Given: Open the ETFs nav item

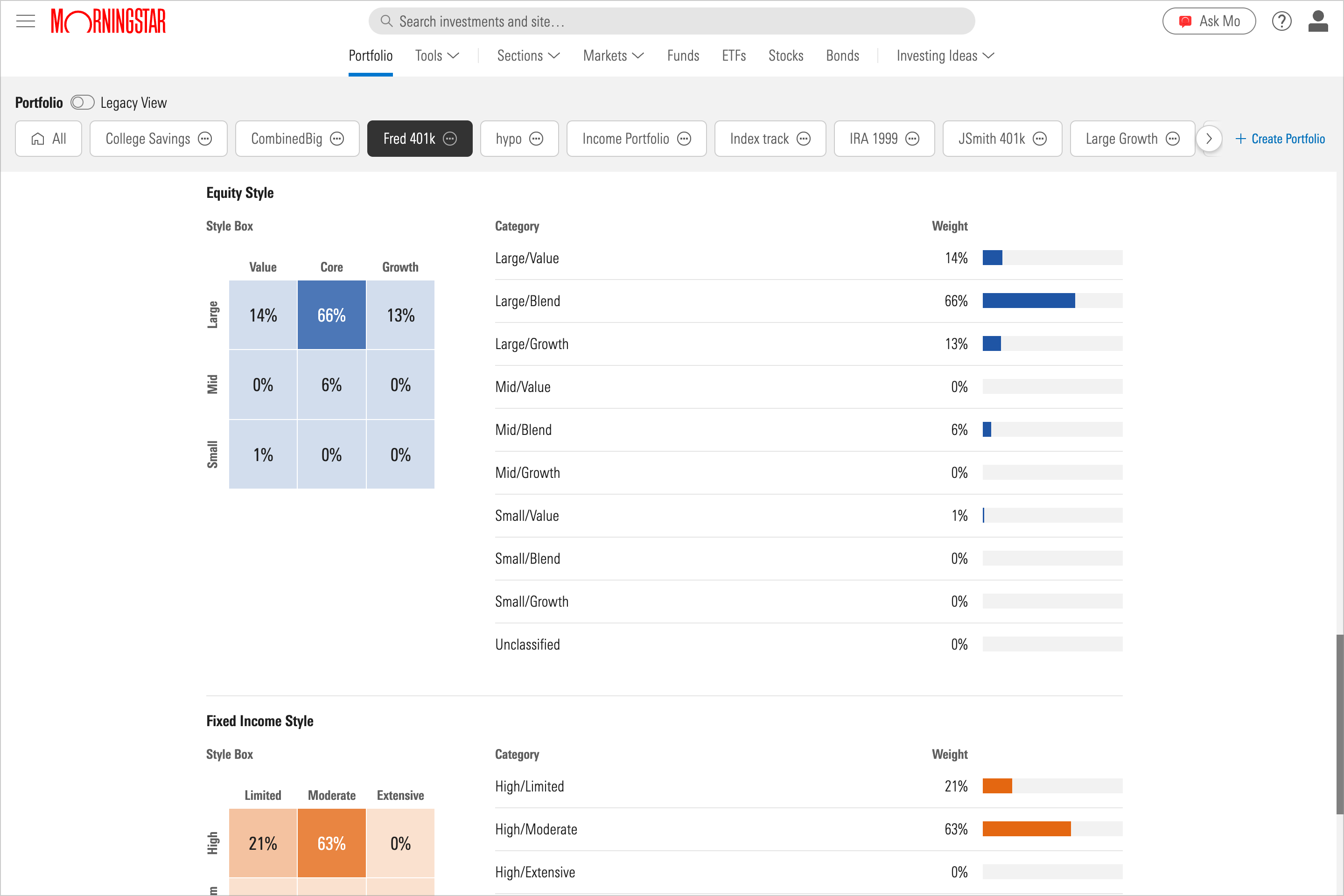Looking at the screenshot, I should coord(734,56).
